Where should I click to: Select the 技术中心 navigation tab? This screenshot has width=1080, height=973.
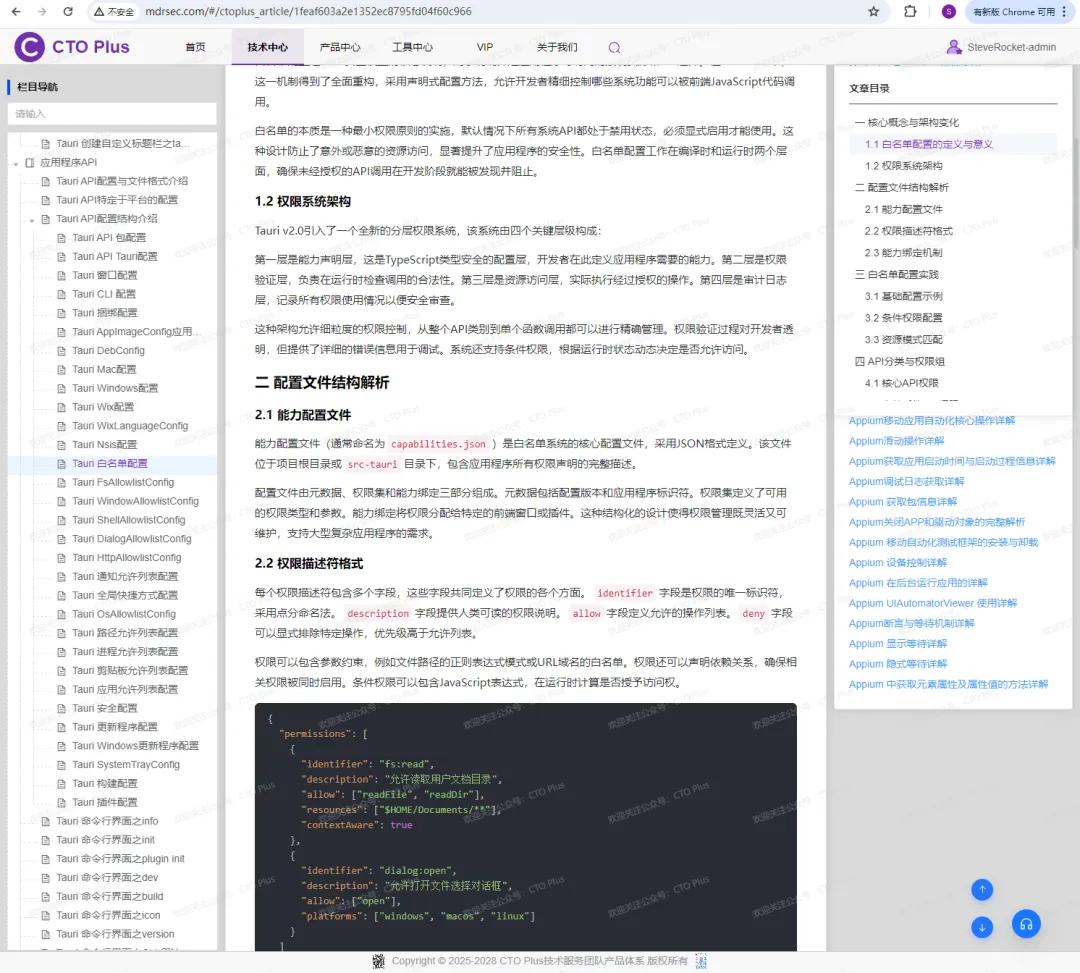pyautogui.click(x=268, y=47)
